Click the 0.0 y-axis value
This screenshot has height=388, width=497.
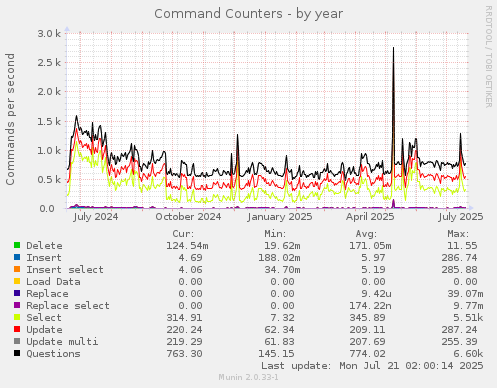tap(47, 209)
